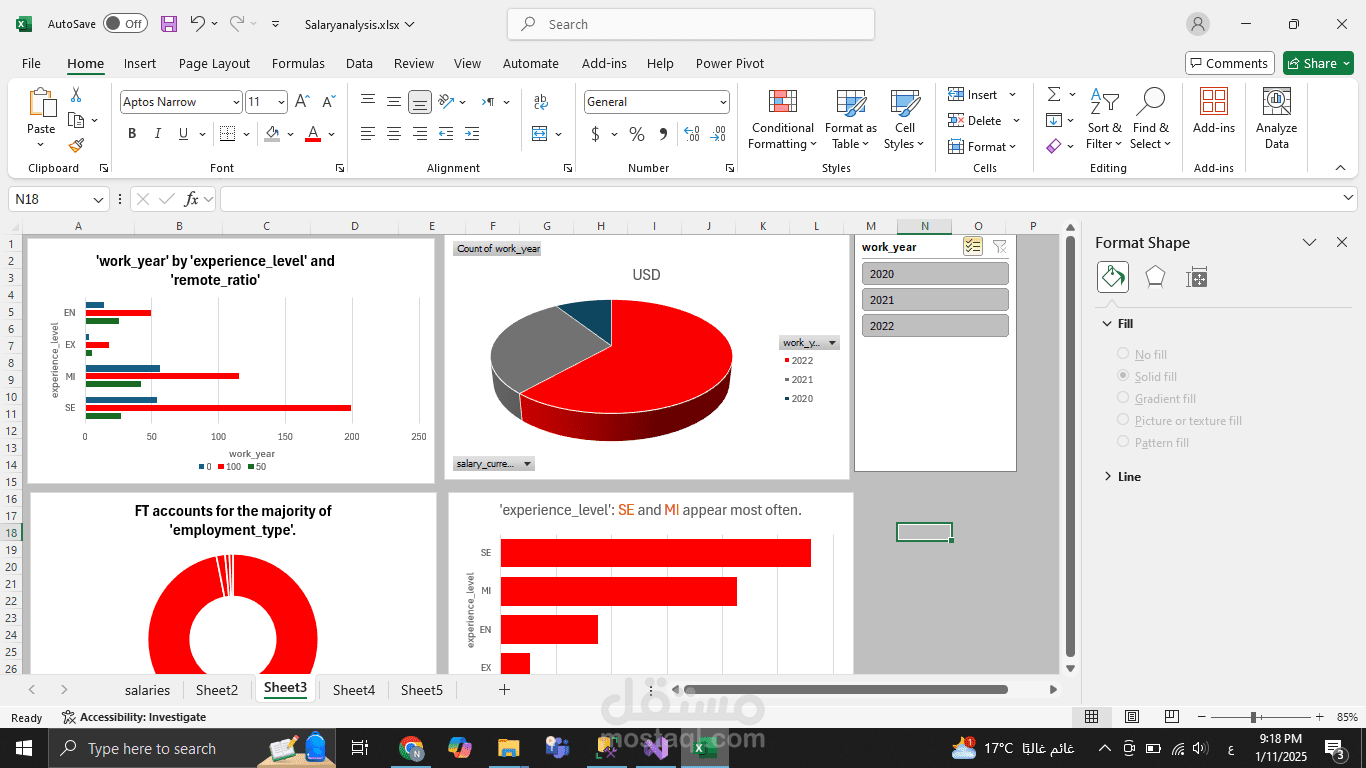Click the Comments button

pos(1230,63)
